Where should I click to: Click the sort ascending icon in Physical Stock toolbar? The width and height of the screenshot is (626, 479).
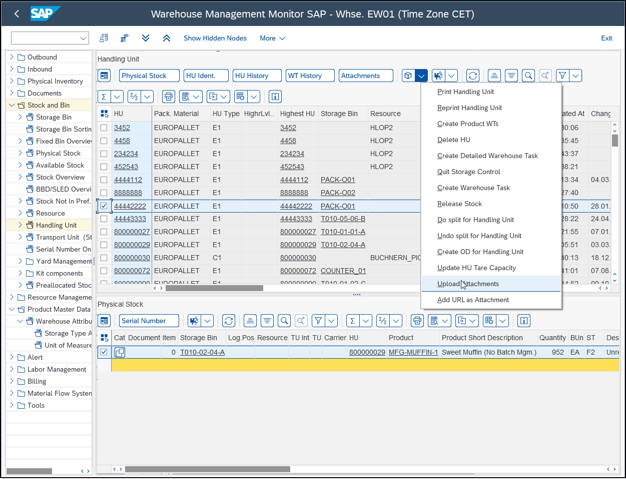click(250, 321)
